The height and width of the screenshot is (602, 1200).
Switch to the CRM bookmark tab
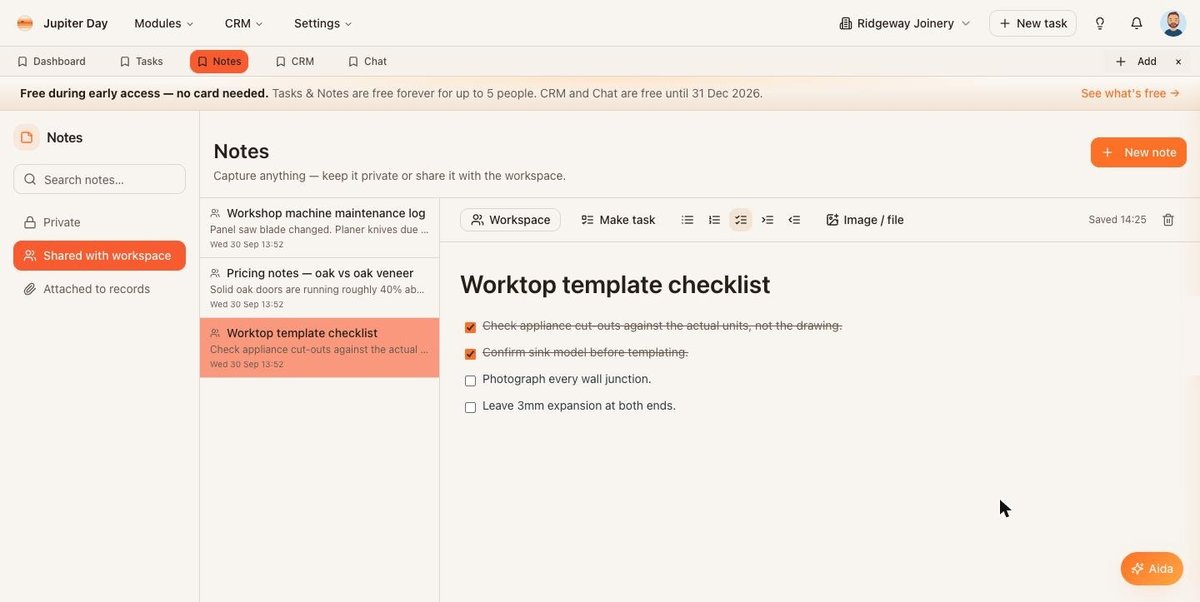(x=295, y=61)
